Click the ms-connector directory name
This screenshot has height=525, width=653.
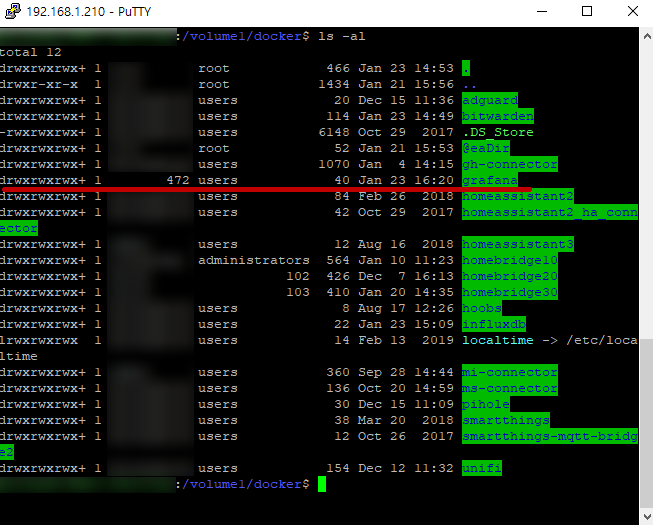coord(510,388)
